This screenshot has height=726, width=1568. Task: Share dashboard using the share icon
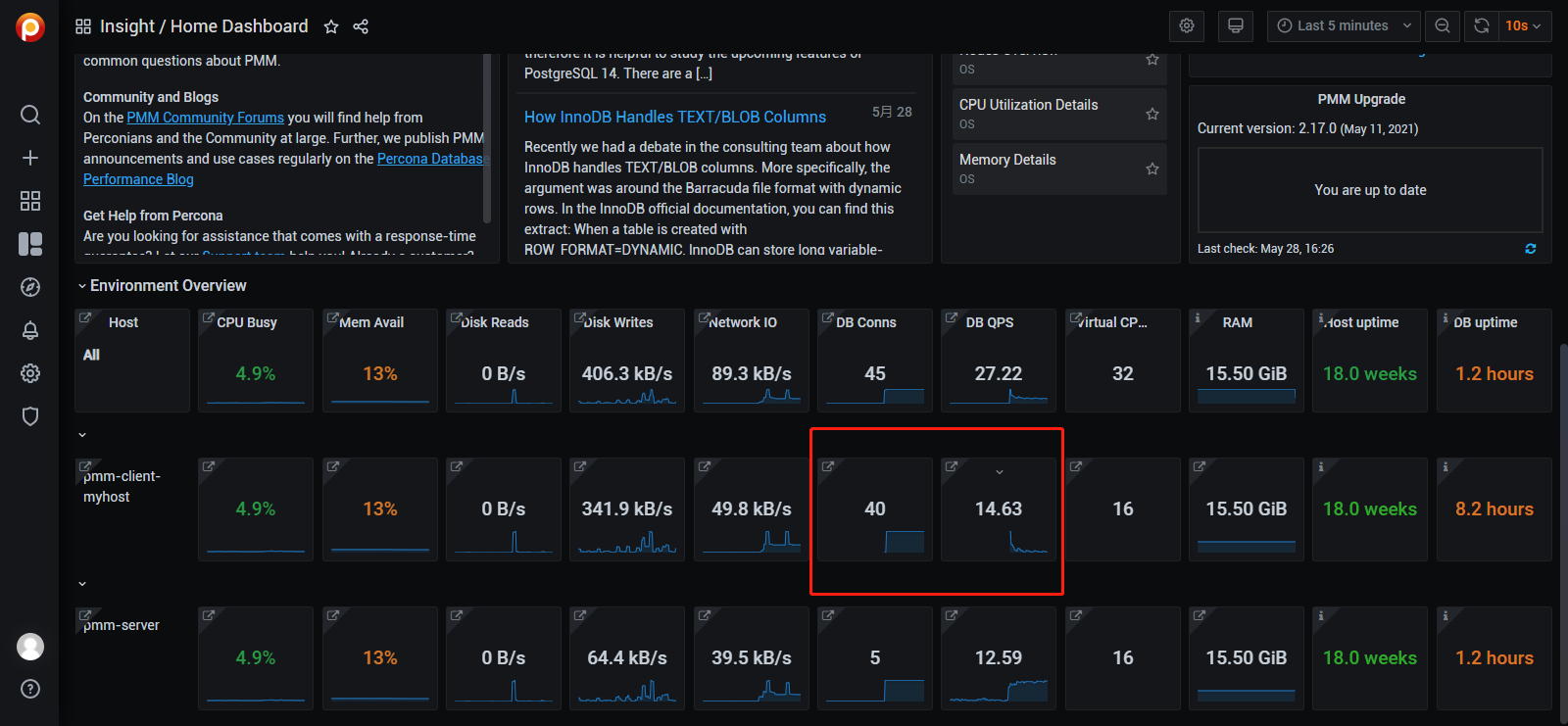pyautogui.click(x=361, y=26)
